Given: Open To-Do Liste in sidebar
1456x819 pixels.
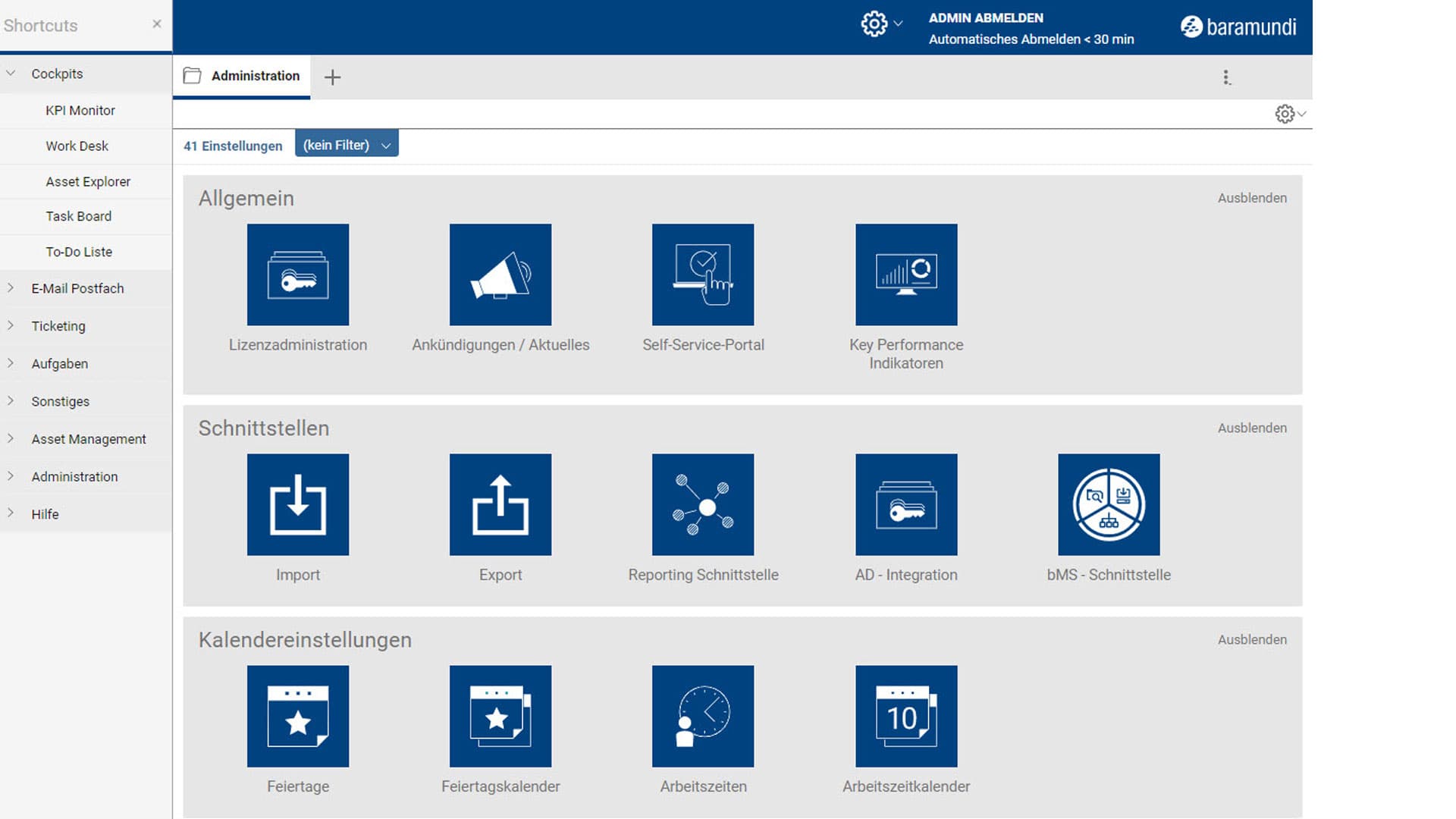Looking at the screenshot, I should point(79,252).
